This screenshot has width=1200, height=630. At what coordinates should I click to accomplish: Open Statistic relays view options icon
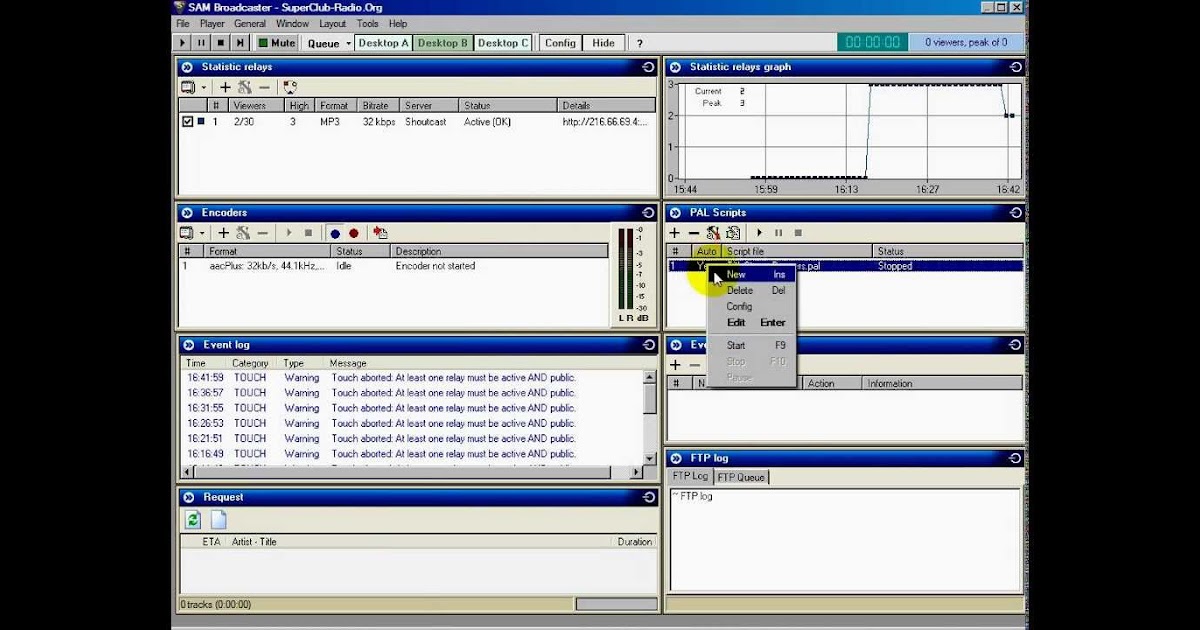pyautogui.click(x=187, y=88)
